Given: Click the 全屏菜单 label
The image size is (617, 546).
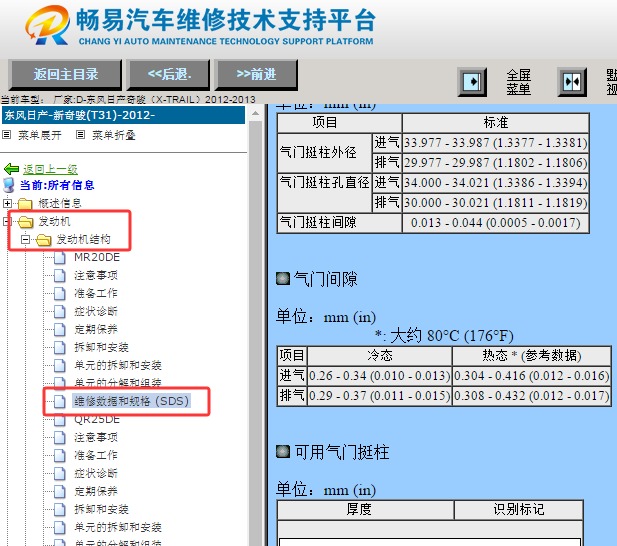Looking at the screenshot, I should tap(518, 82).
